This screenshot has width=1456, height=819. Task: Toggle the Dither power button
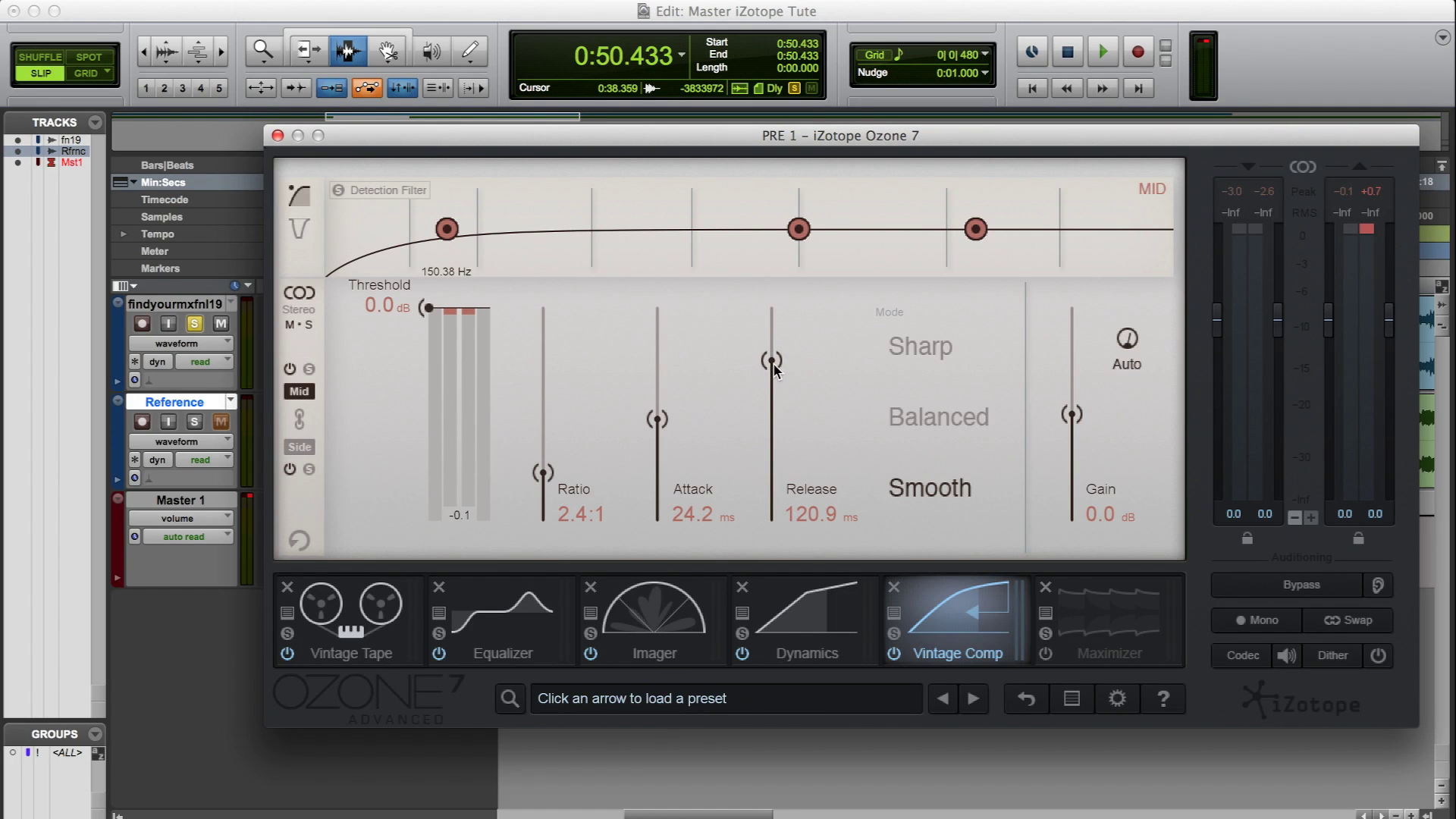1378,655
